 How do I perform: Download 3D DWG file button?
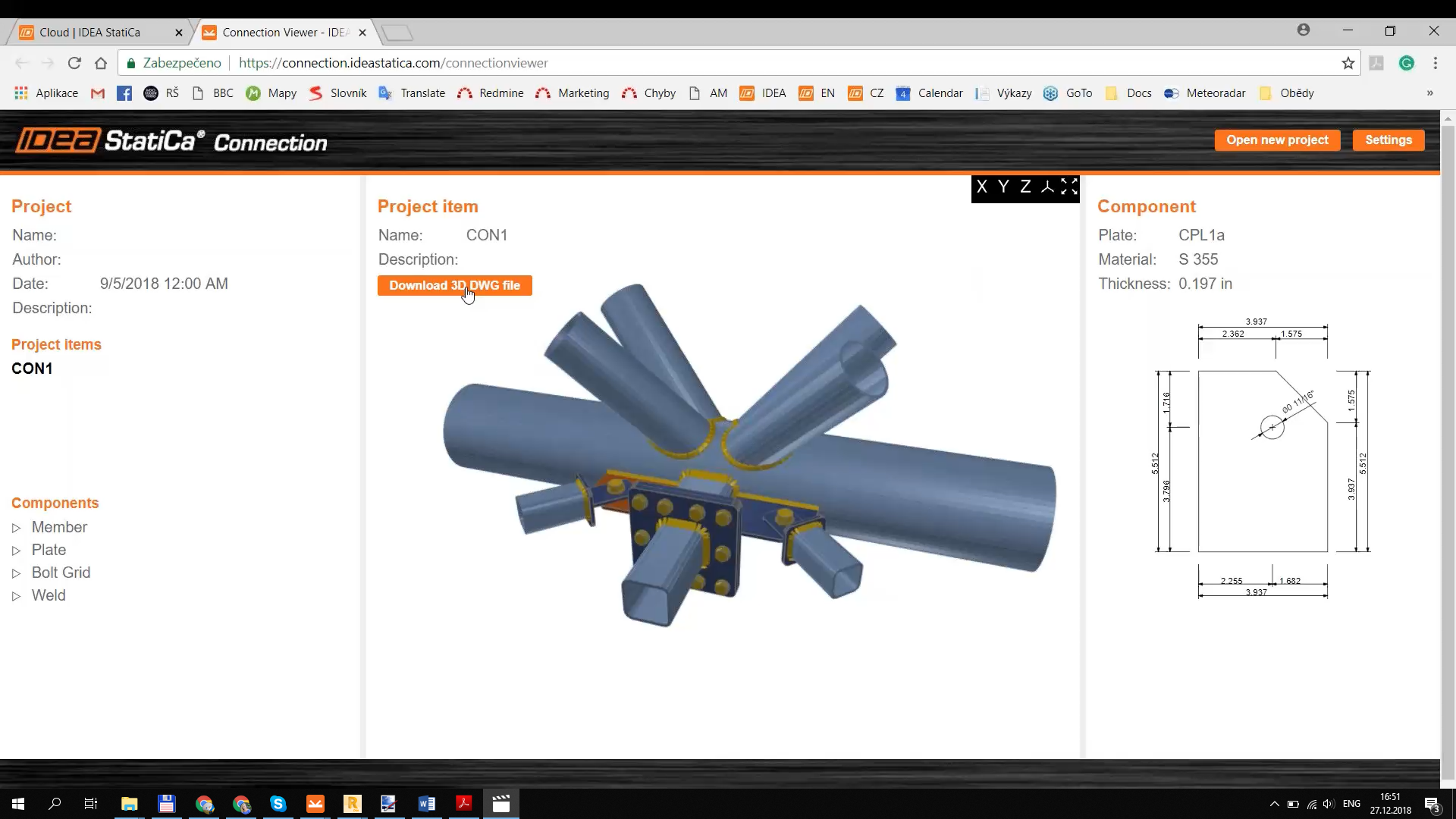click(455, 285)
